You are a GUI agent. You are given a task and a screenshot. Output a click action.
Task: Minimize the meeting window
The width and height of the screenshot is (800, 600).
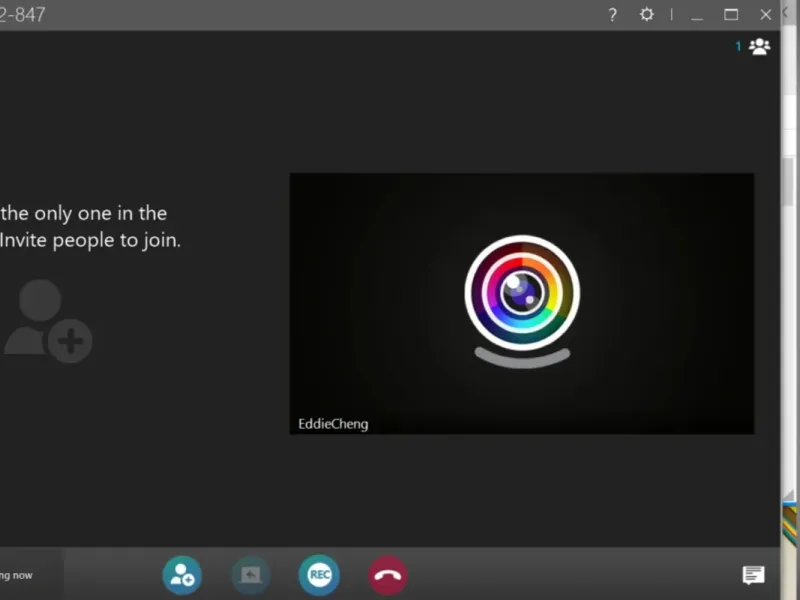tap(697, 15)
